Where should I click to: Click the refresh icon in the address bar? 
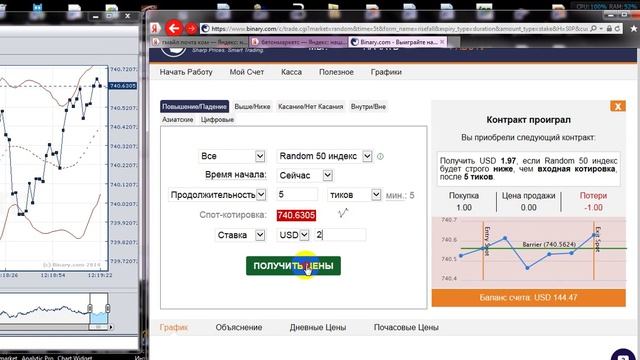(x=618, y=29)
